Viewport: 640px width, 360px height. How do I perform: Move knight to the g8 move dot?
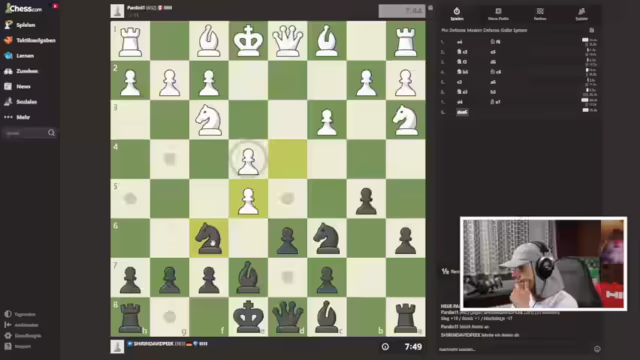(169, 317)
